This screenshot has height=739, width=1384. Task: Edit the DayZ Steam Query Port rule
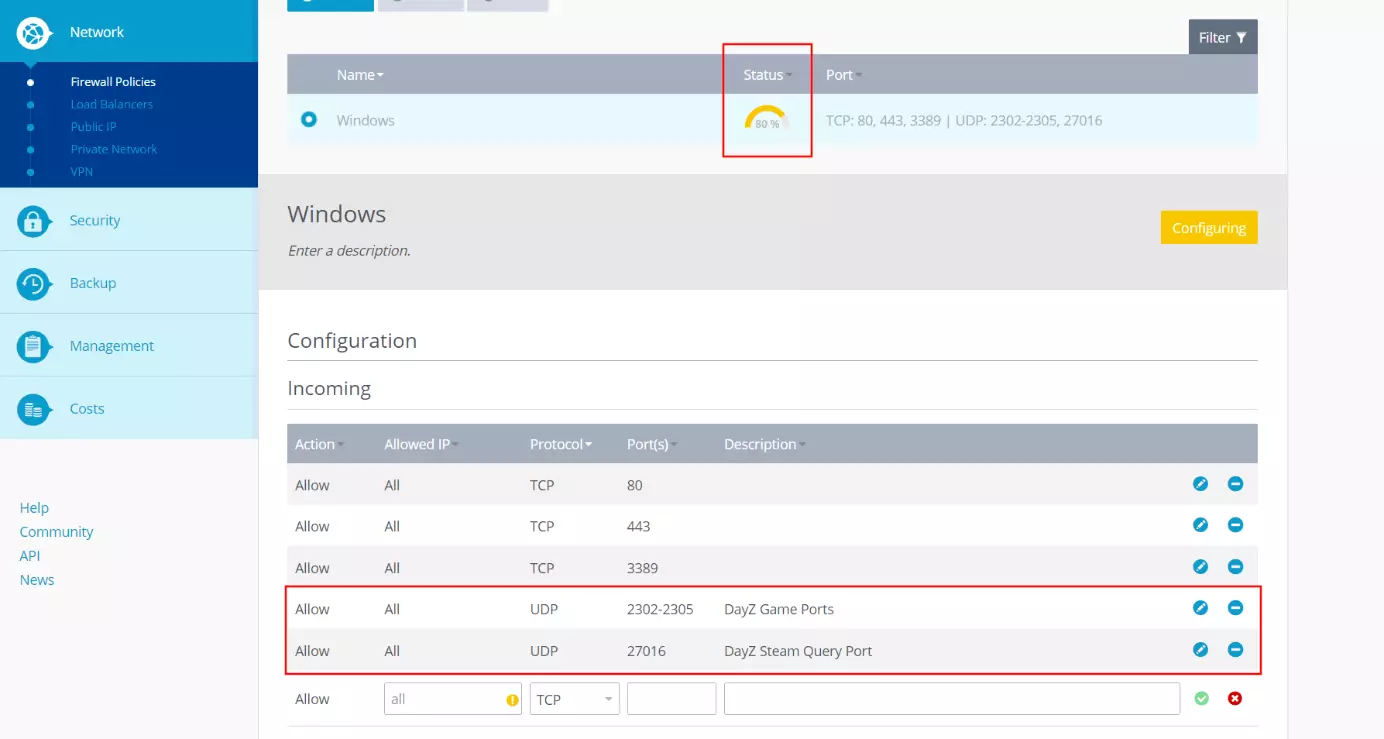click(1201, 650)
